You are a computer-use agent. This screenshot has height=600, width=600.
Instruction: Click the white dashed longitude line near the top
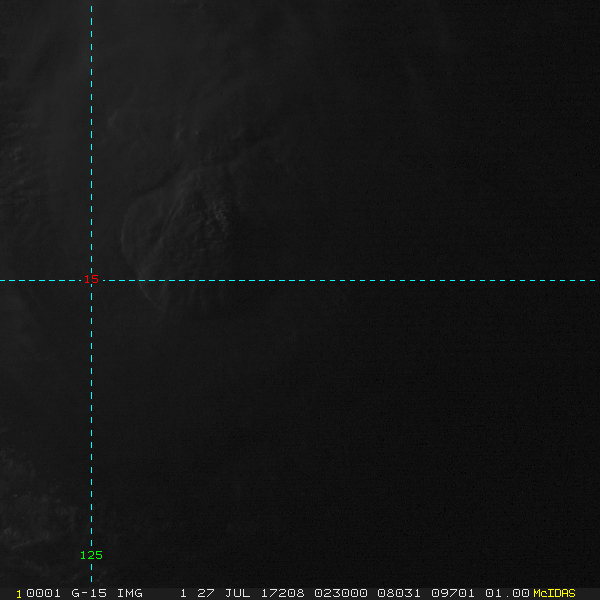click(x=91, y=30)
